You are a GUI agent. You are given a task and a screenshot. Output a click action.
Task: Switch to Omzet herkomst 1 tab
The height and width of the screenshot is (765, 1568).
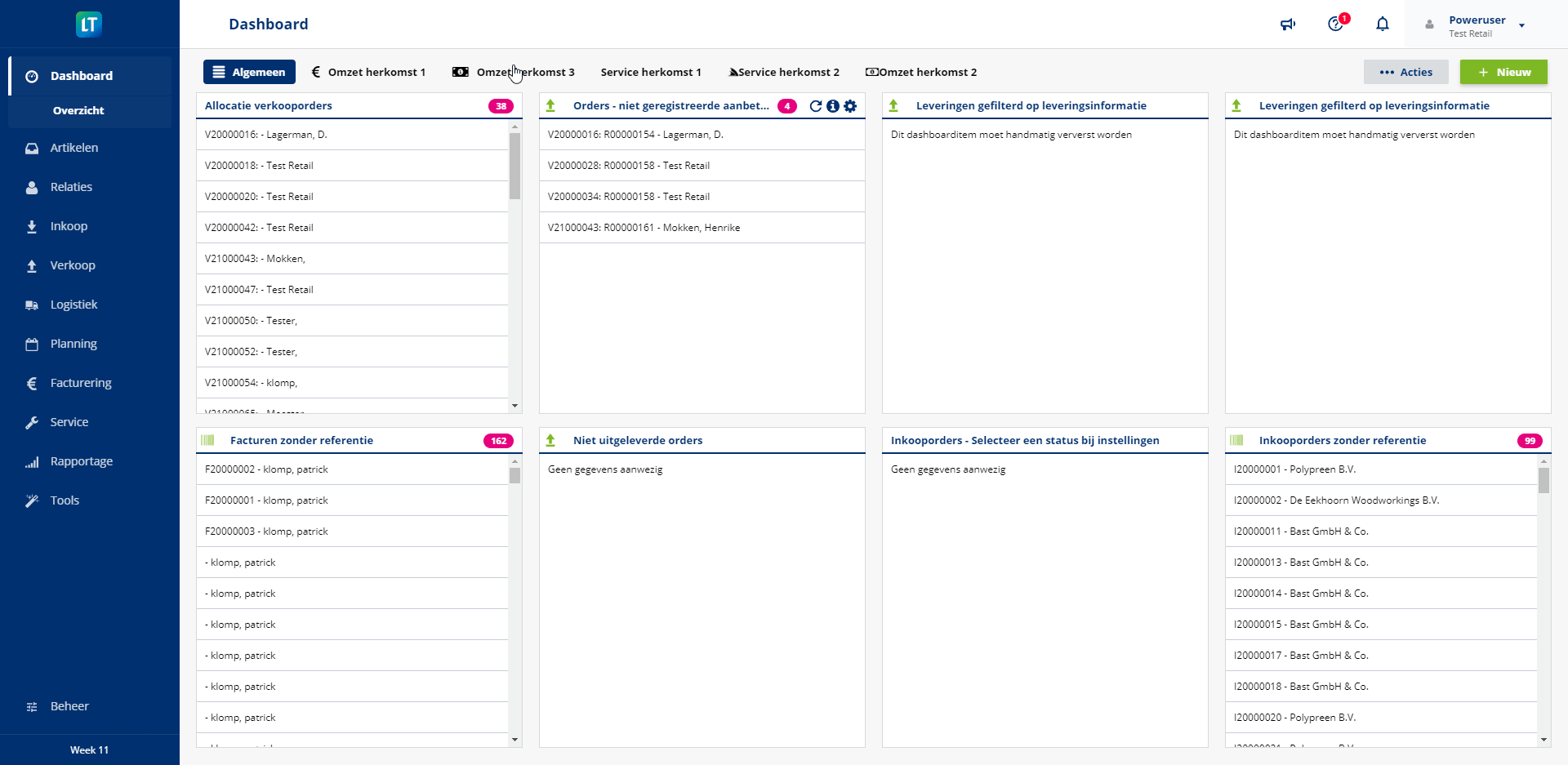point(368,72)
